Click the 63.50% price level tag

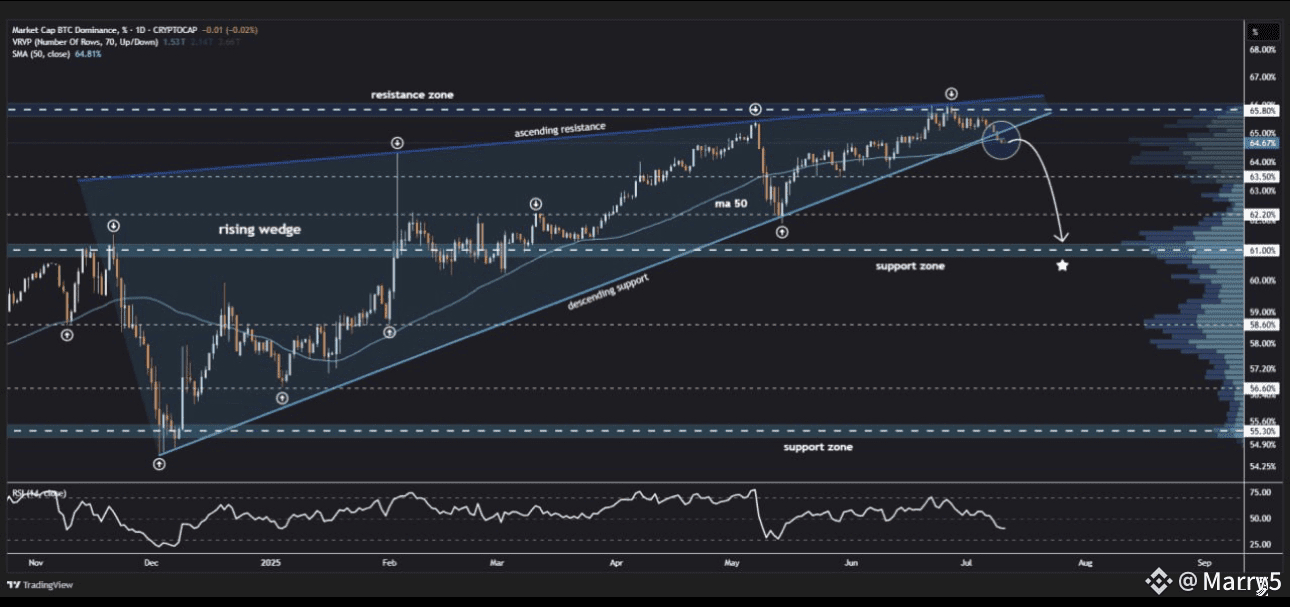[1262, 176]
